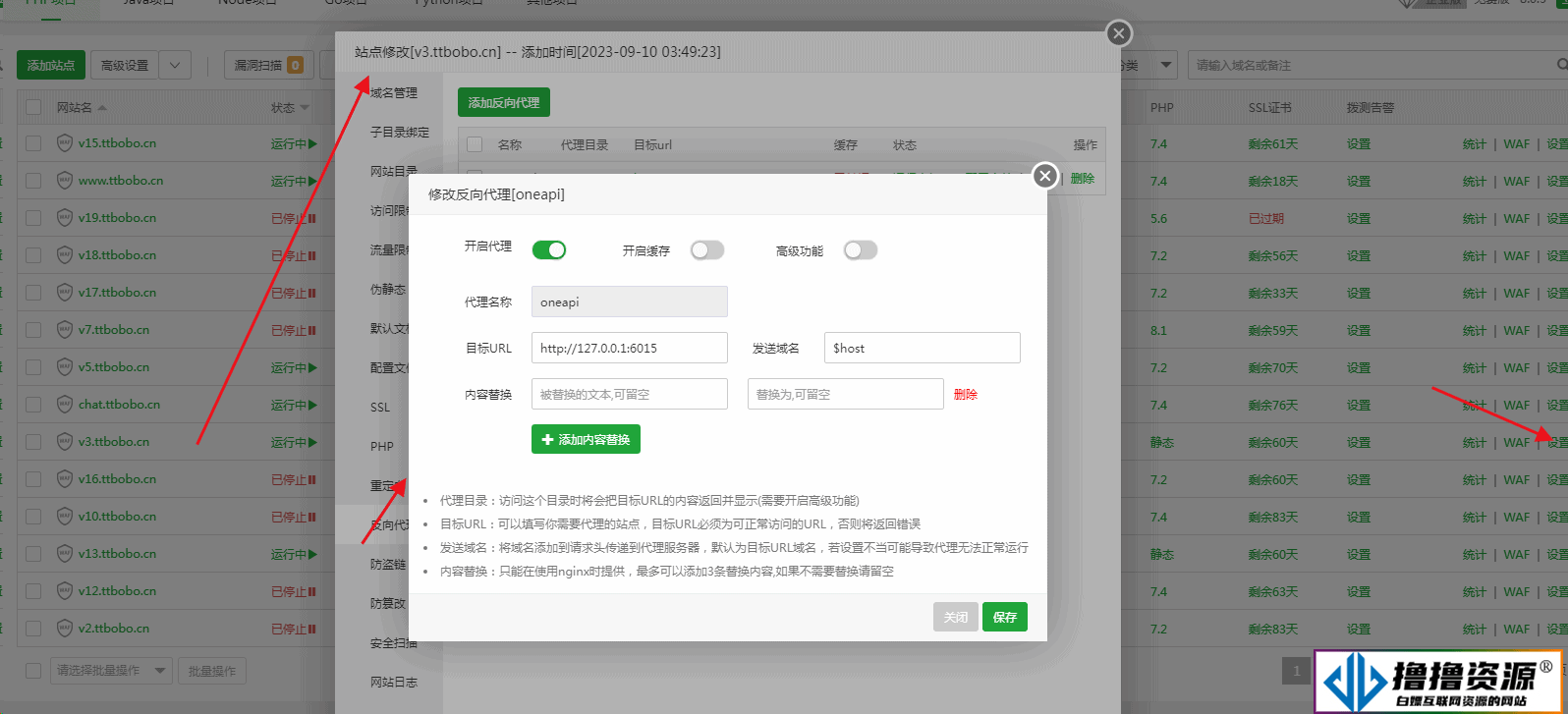The width and height of the screenshot is (1568, 714).
Task: Close the 修改反向代理 dialog with X icon
Action: click(1045, 176)
